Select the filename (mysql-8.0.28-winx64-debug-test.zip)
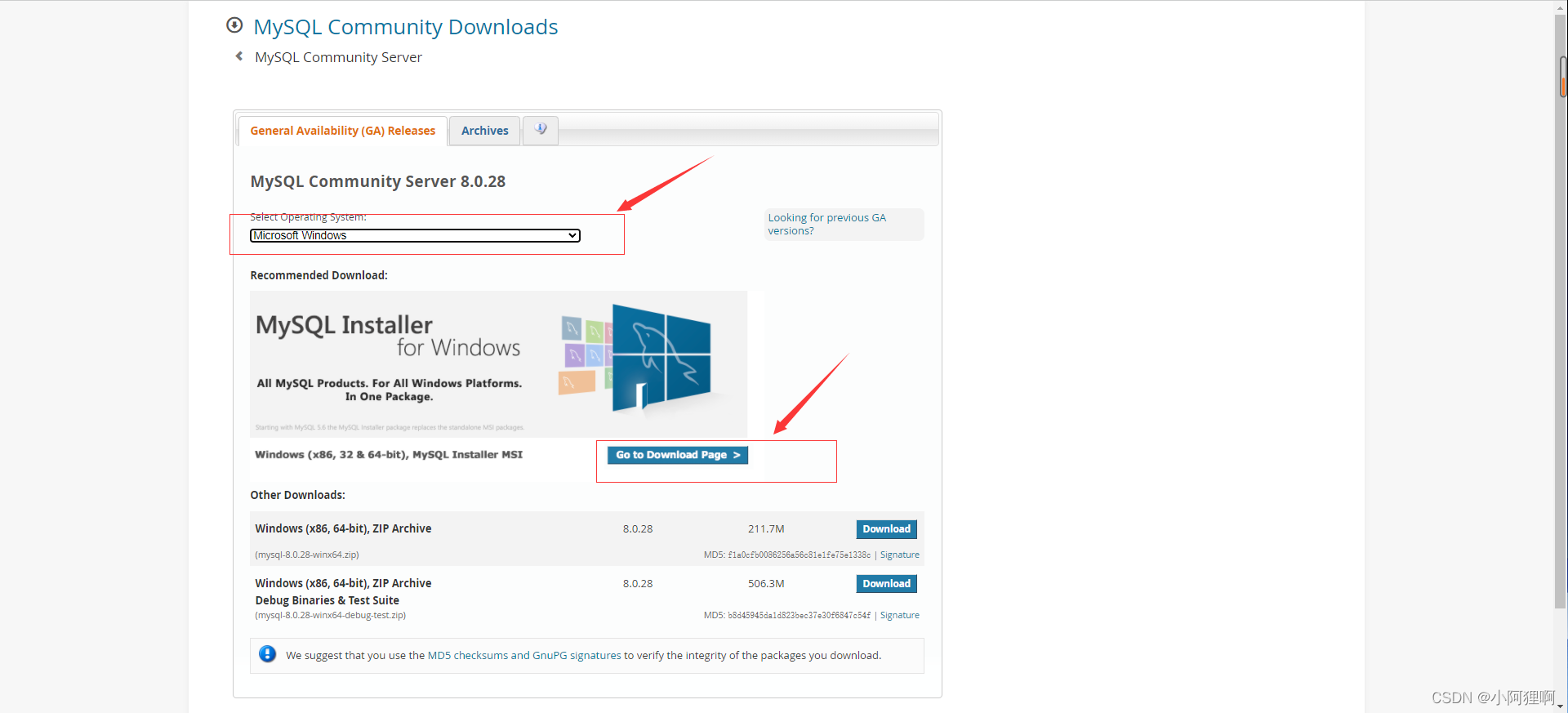 pos(330,615)
